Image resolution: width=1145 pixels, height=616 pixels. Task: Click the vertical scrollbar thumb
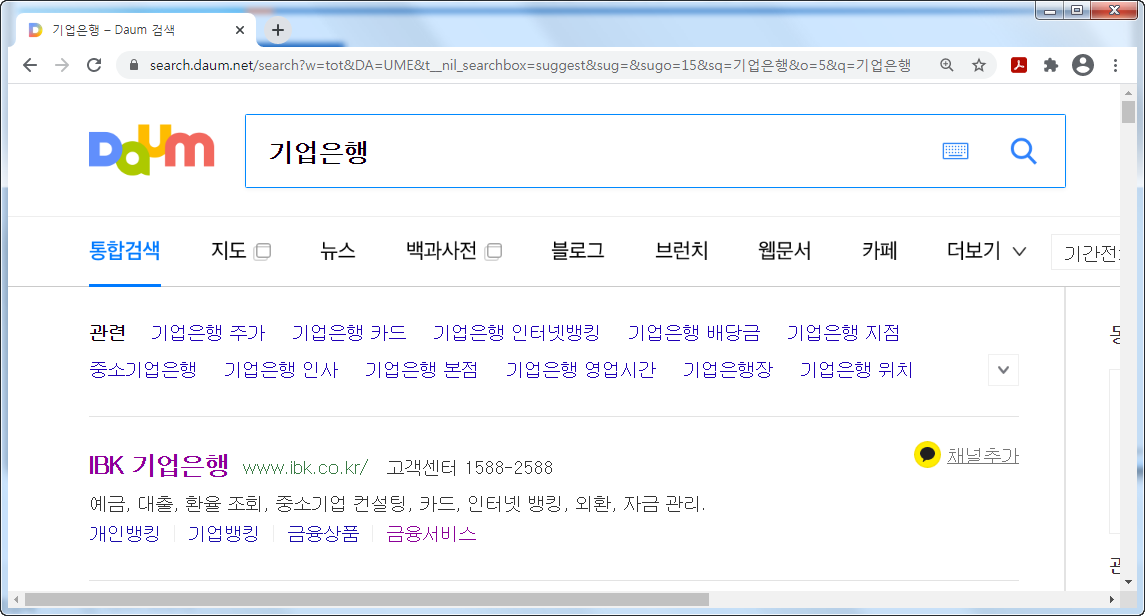tap(1128, 112)
